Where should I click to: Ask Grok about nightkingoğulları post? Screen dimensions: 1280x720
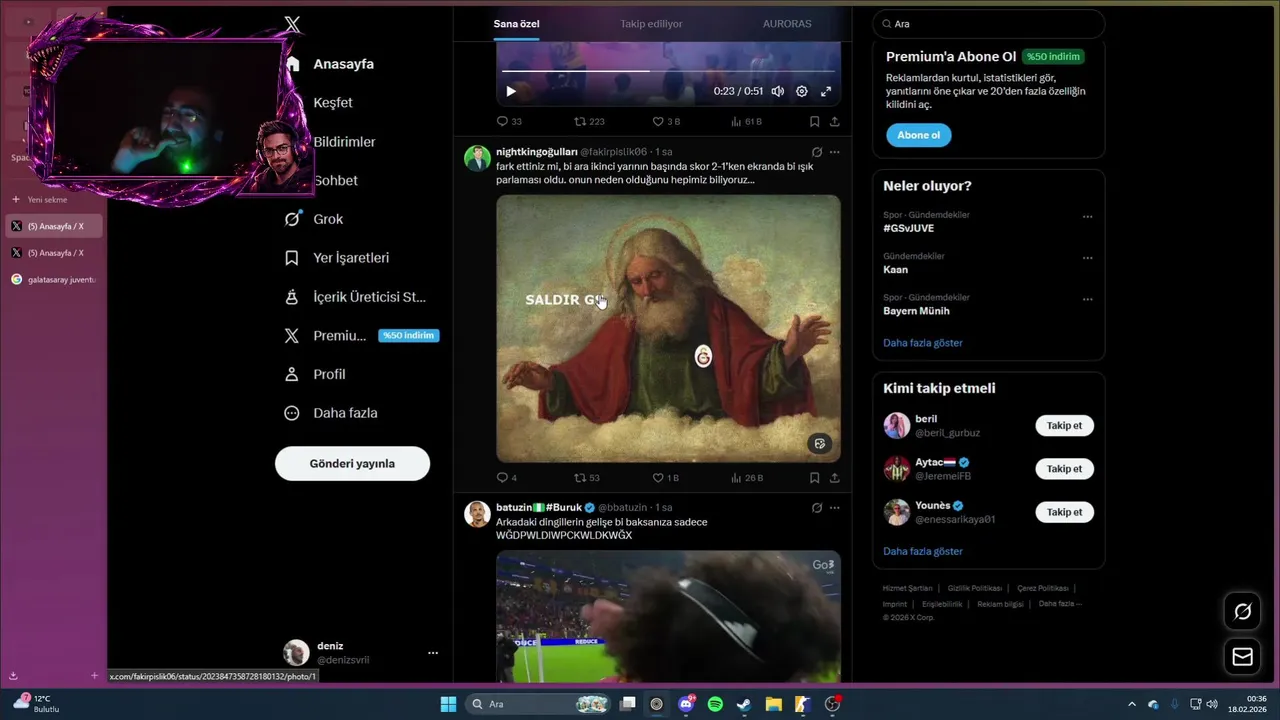(x=817, y=152)
